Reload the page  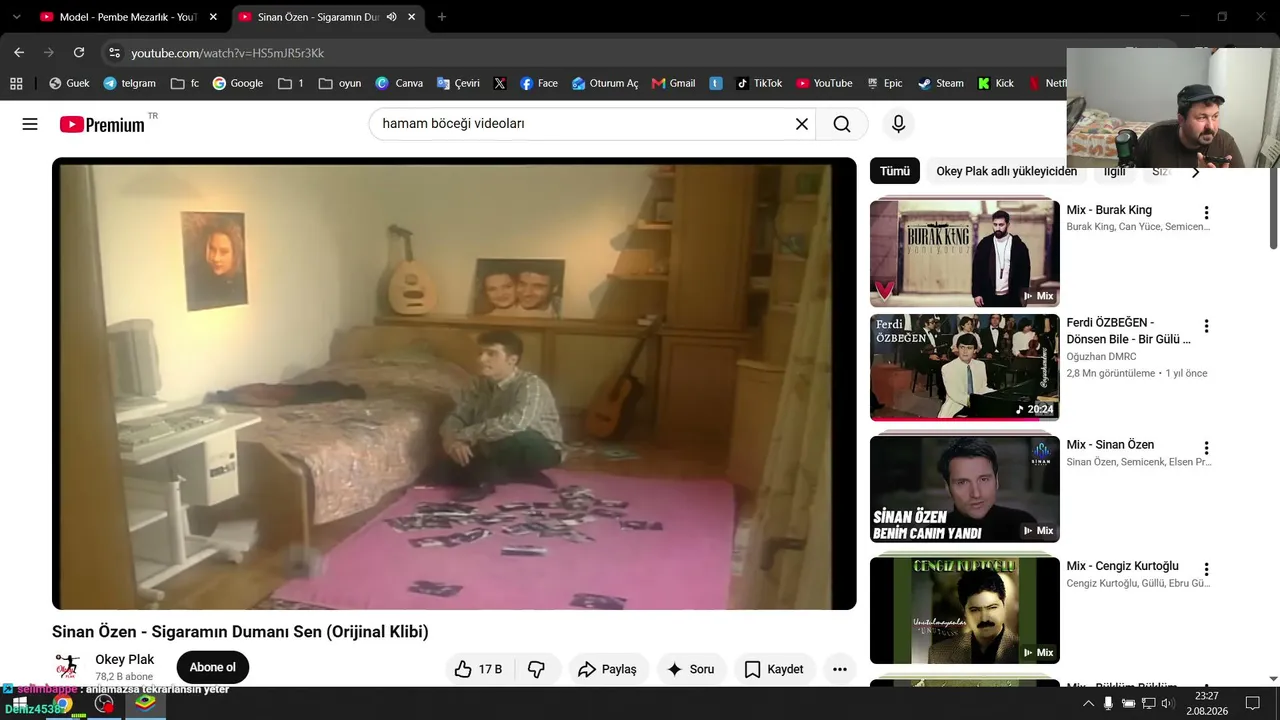(79, 52)
